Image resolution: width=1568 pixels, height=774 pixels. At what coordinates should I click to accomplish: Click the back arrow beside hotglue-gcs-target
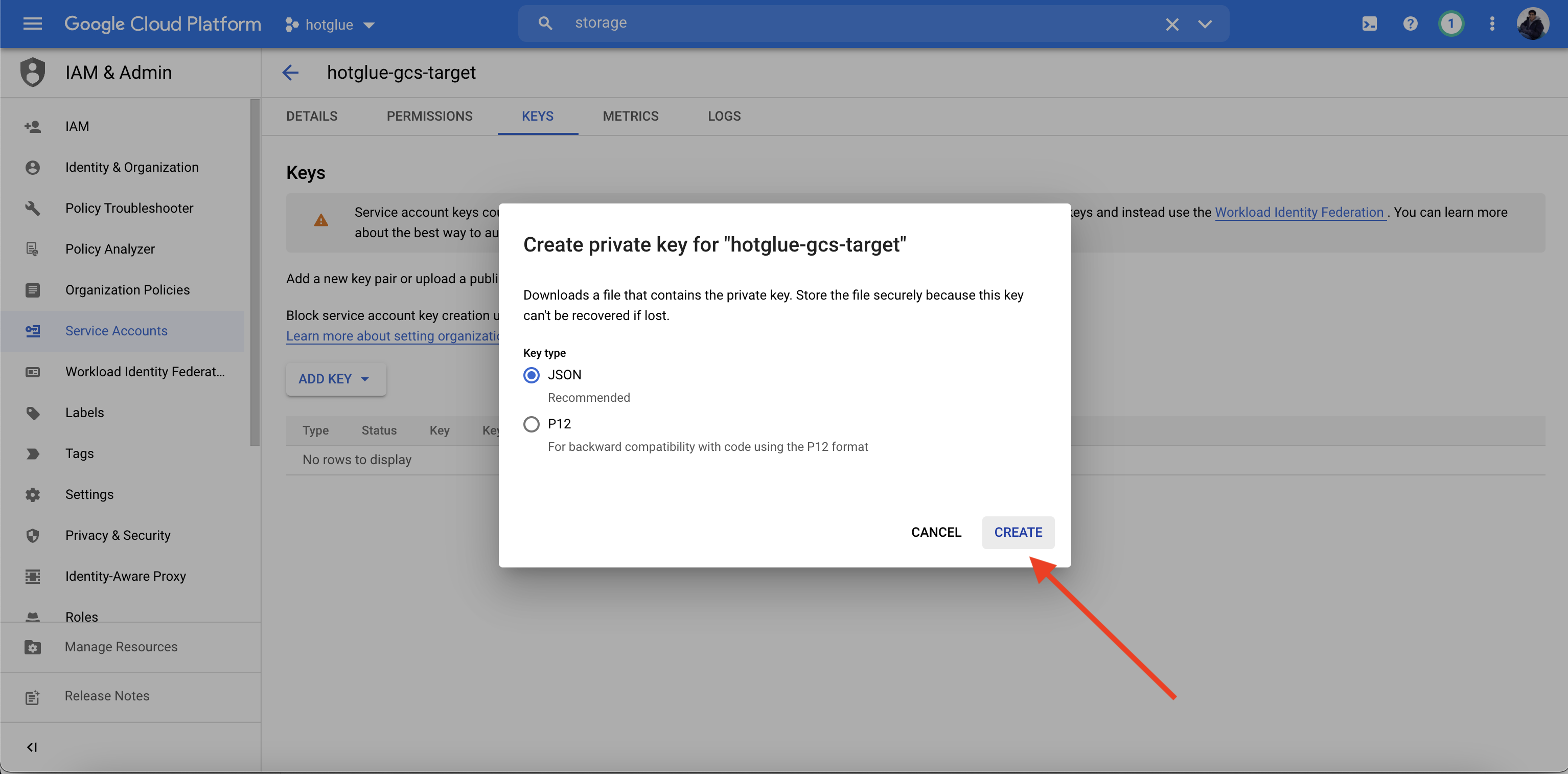click(290, 73)
